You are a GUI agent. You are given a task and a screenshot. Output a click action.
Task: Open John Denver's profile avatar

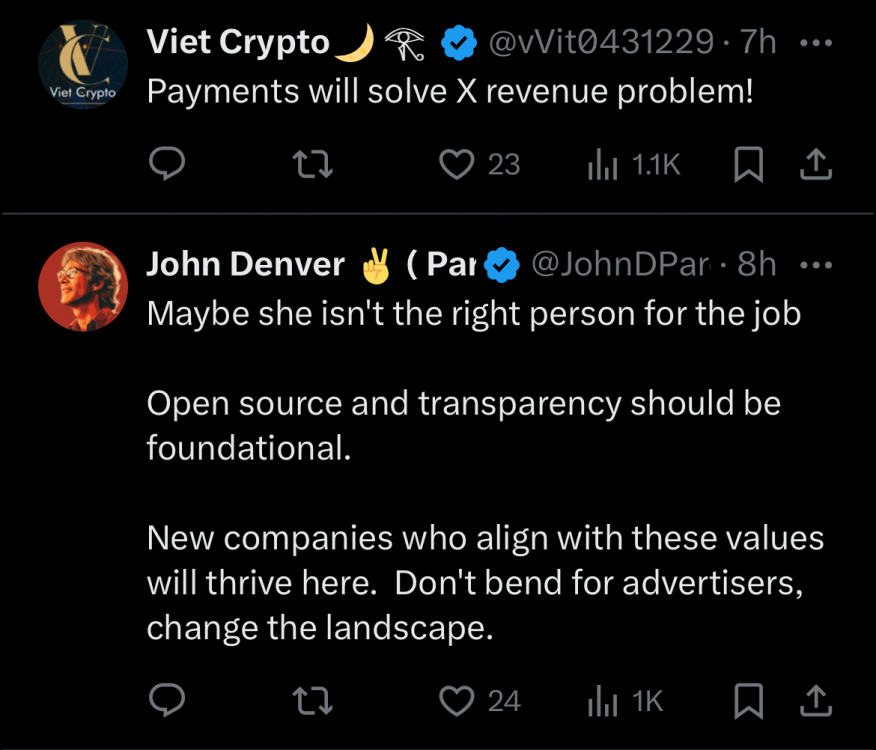[83, 287]
